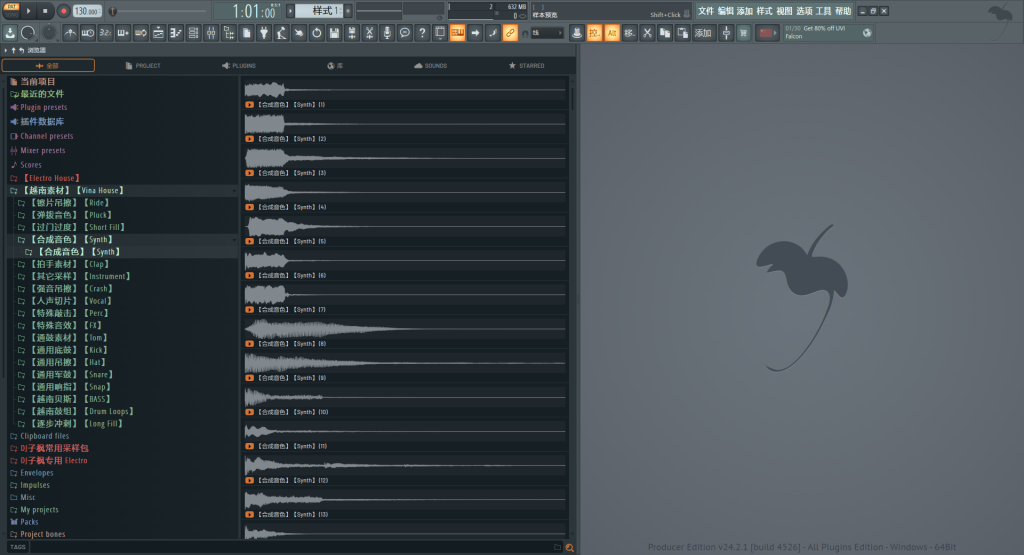
Task: Switch to the STARRED browser tab
Action: (526, 65)
